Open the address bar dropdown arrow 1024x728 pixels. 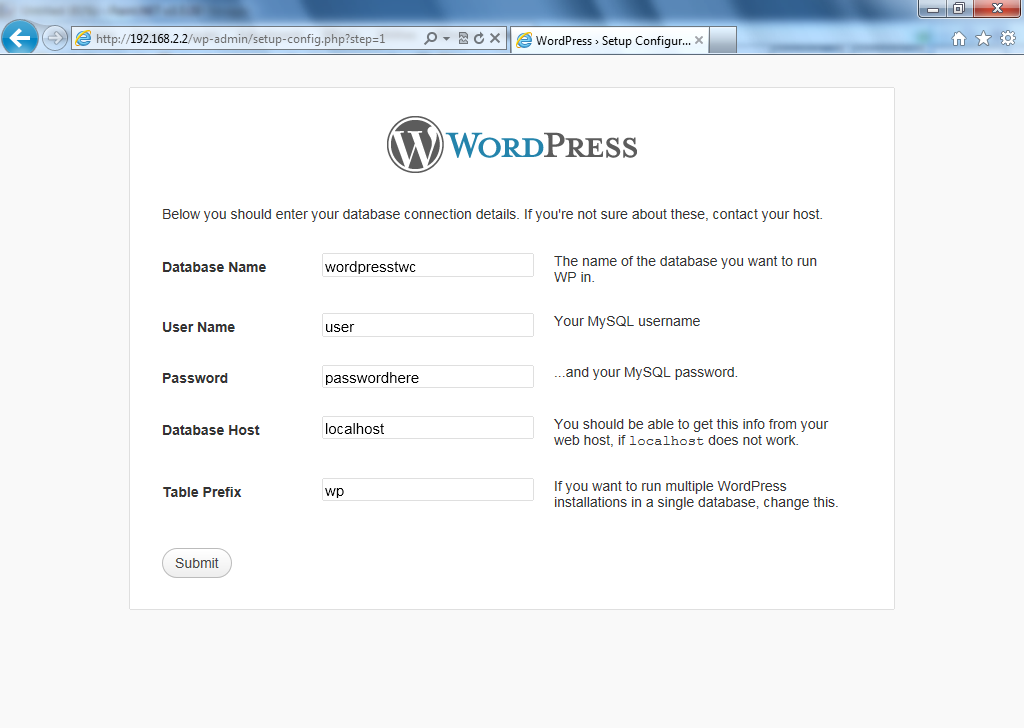(x=447, y=39)
